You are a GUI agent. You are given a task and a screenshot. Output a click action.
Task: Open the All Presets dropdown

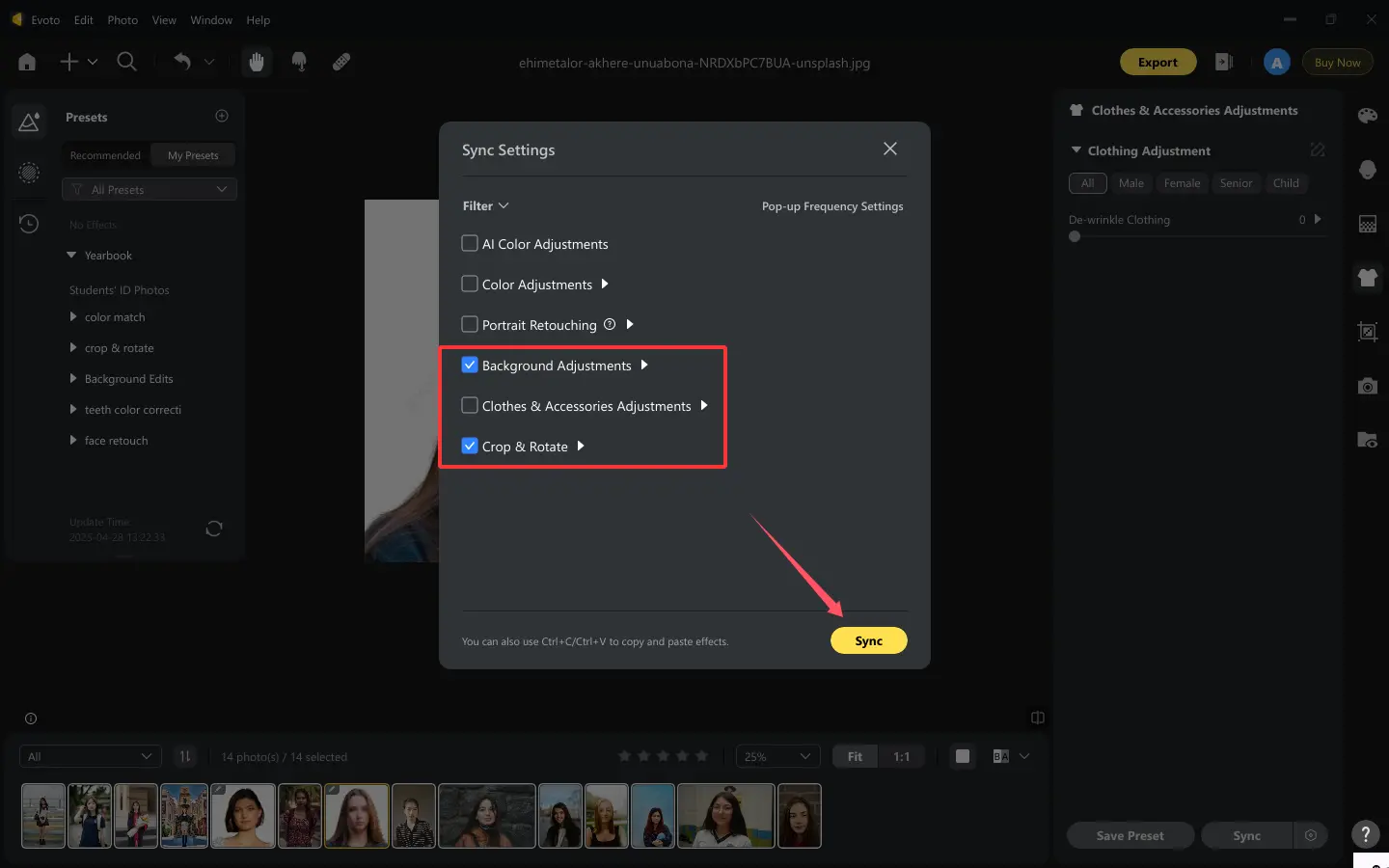pos(150,189)
